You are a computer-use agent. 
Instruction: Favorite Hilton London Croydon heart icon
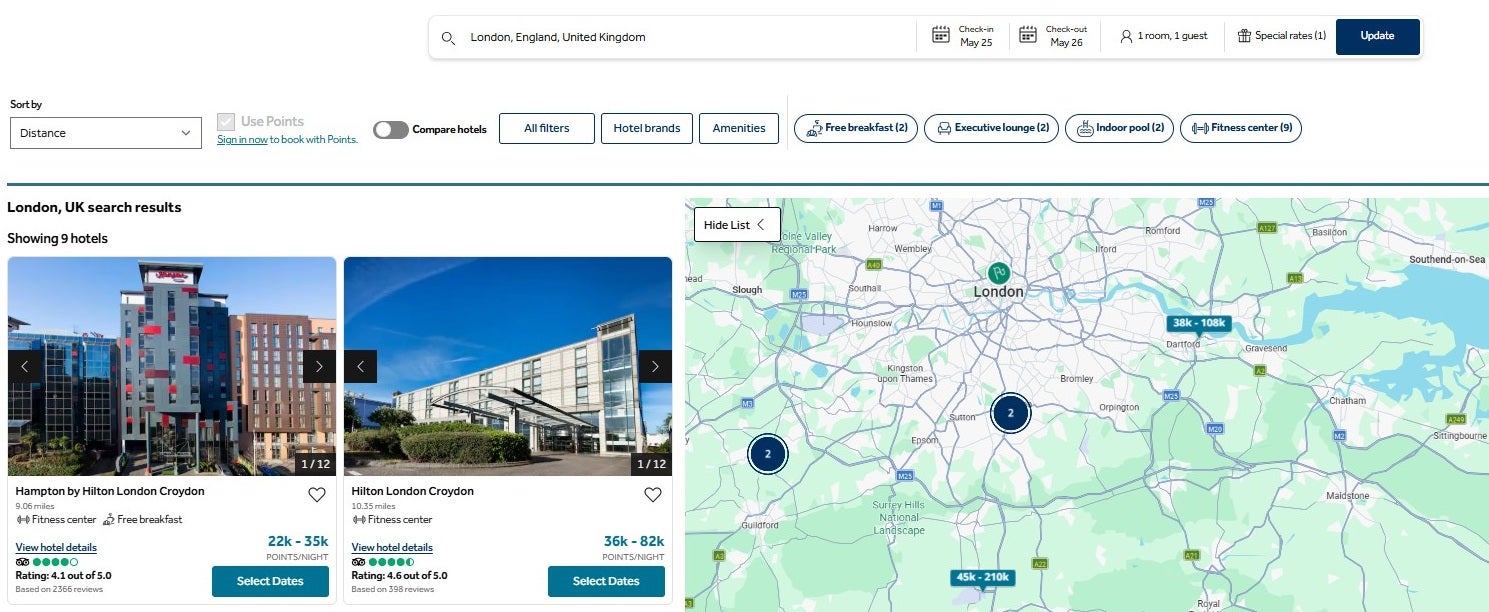click(x=653, y=494)
